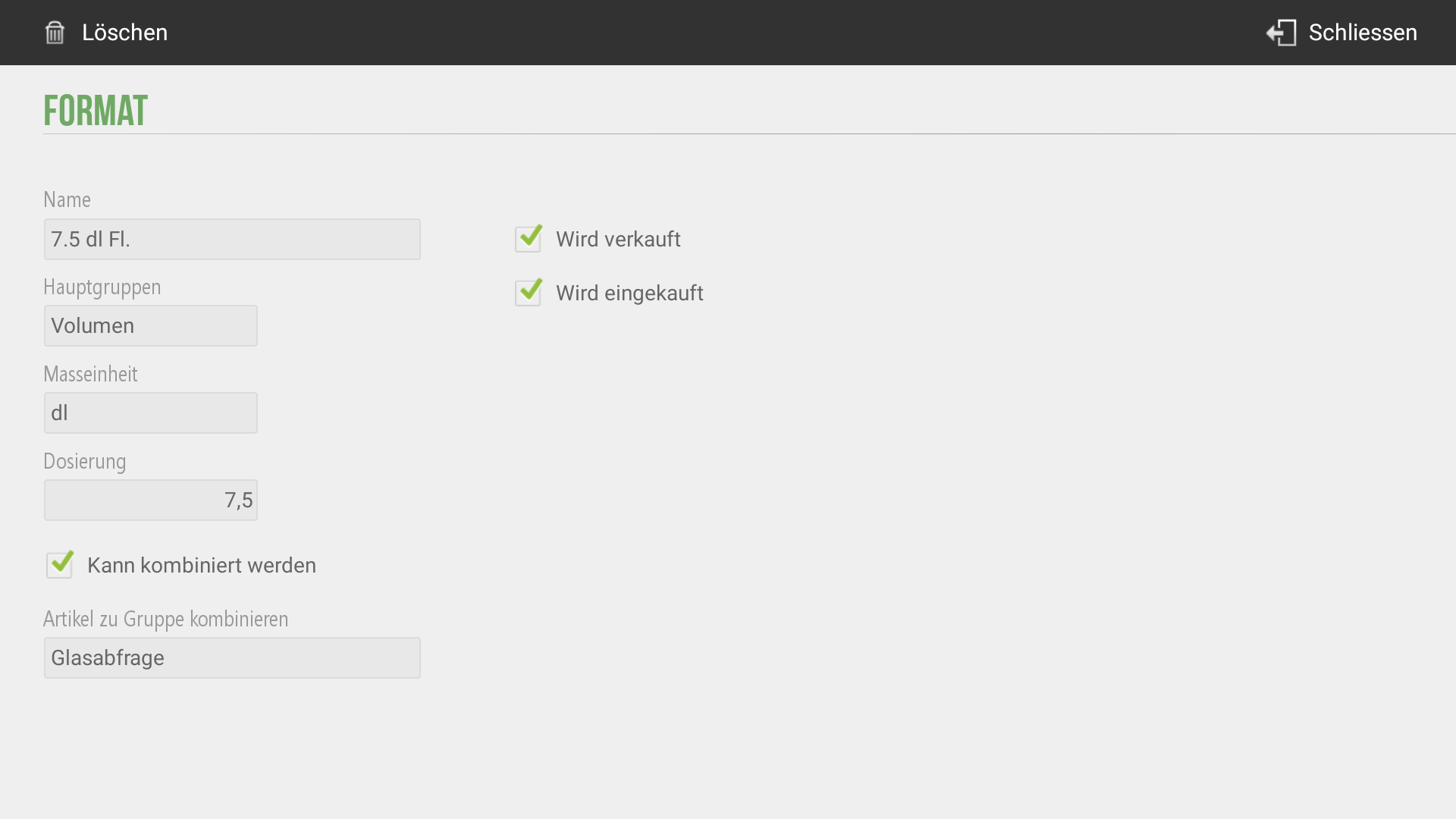Click the Name field label

[67, 199]
